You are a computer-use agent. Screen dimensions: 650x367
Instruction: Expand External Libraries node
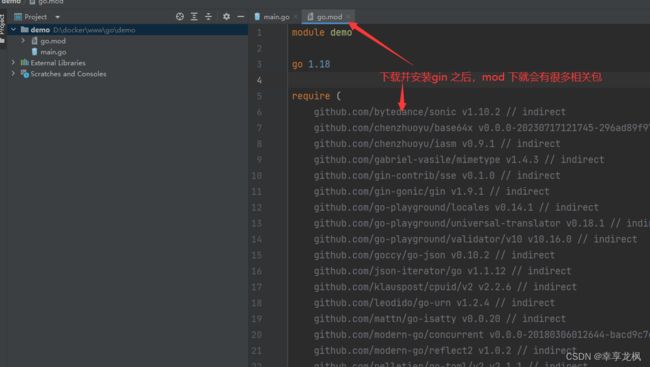13,63
